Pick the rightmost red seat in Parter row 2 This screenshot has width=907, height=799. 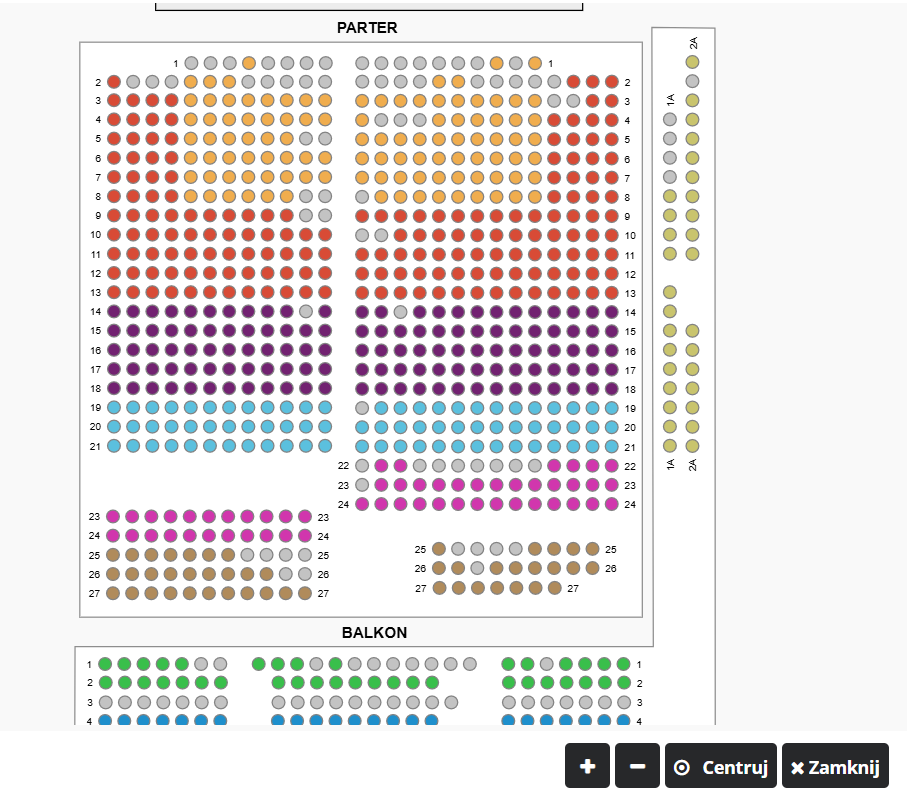pos(612,82)
